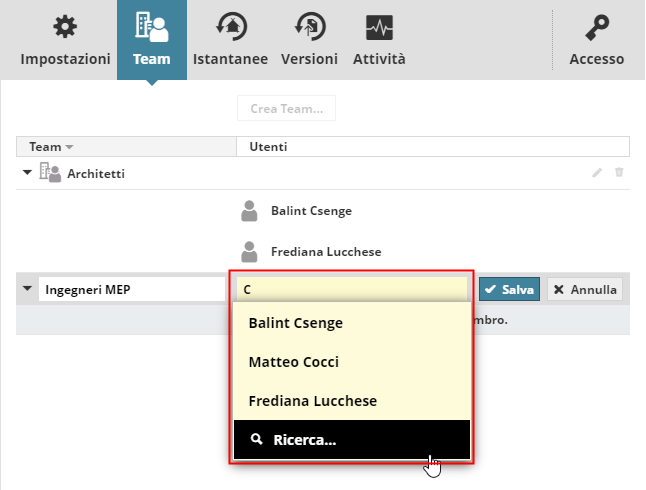Collapse the Ingegneri MEP row arrow
Screen dimensions: 646x490
coord(26,290)
